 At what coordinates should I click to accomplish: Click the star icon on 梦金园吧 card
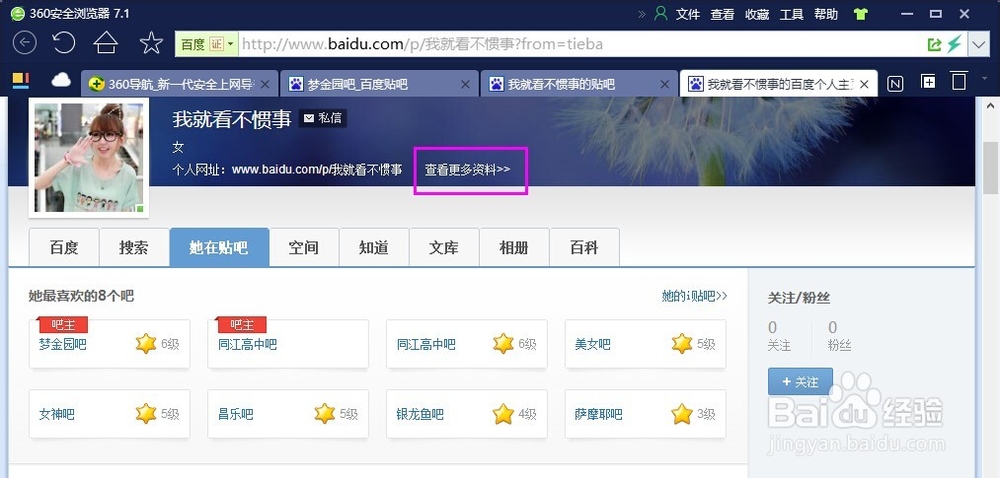[x=146, y=344]
